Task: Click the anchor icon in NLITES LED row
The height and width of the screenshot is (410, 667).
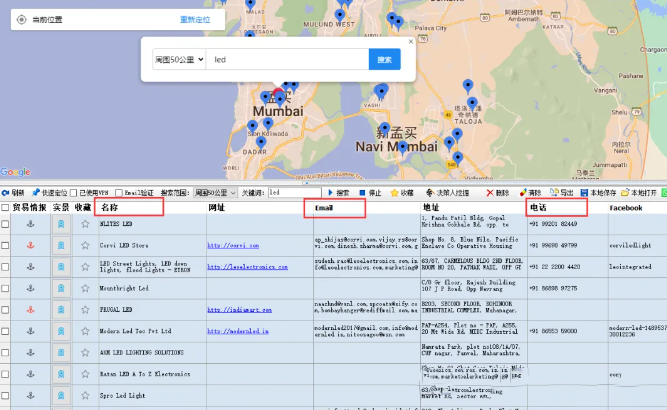Action: point(31,224)
